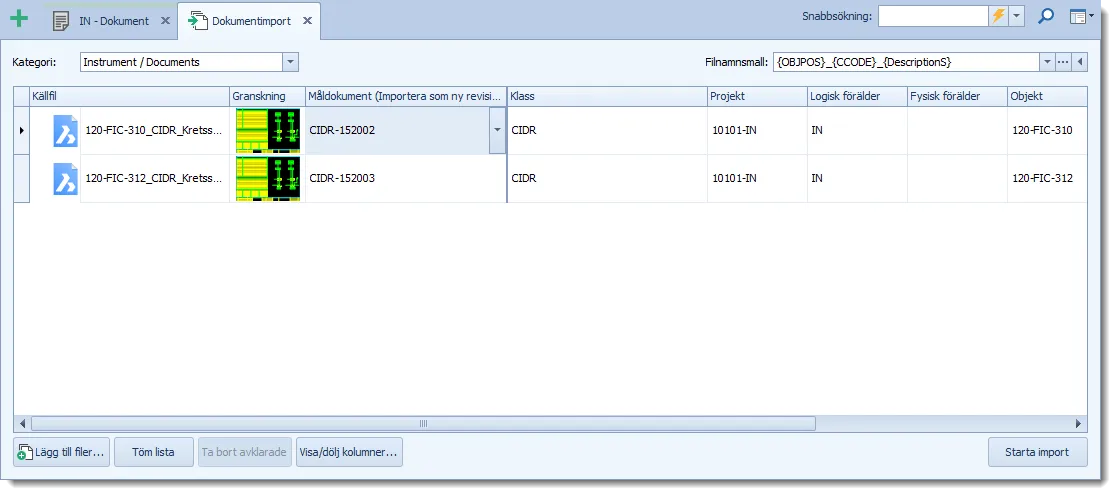Click the CIDR-152003 target document cell
1116x495 pixels.
[406, 178]
